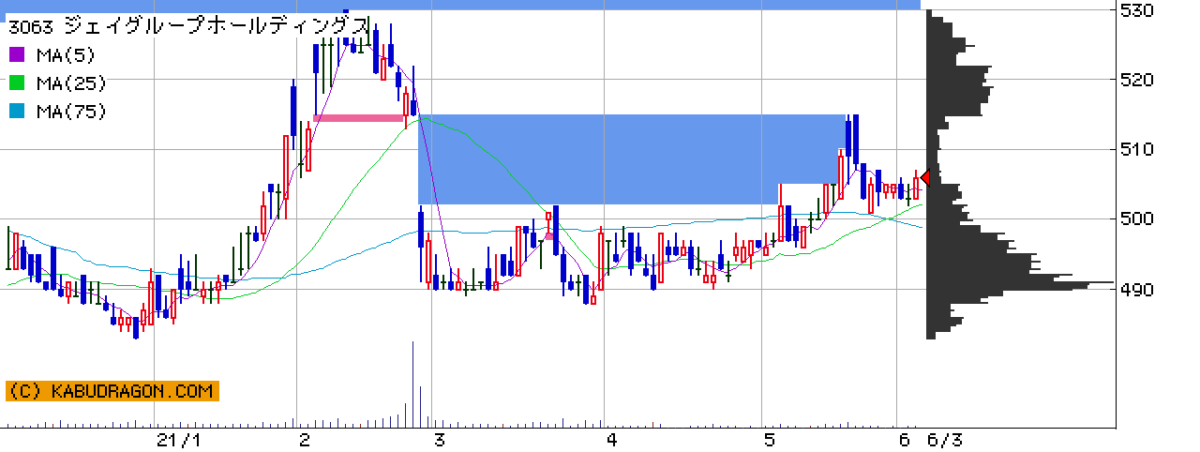
Task: Click the month 5 date axis label
Action: [x=768, y=441]
